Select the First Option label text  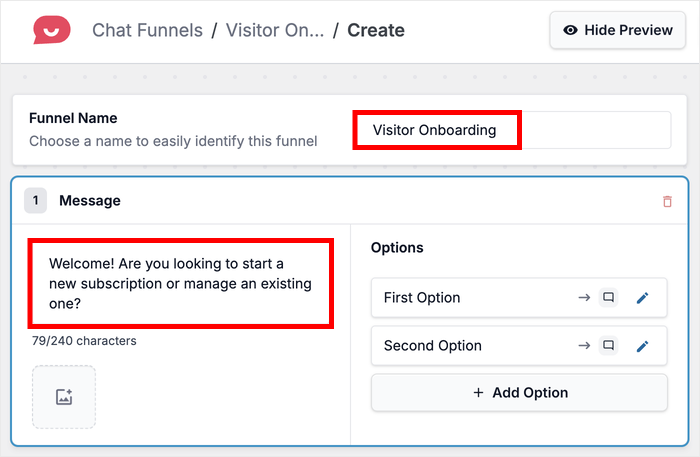pyautogui.click(x=422, y=298)
